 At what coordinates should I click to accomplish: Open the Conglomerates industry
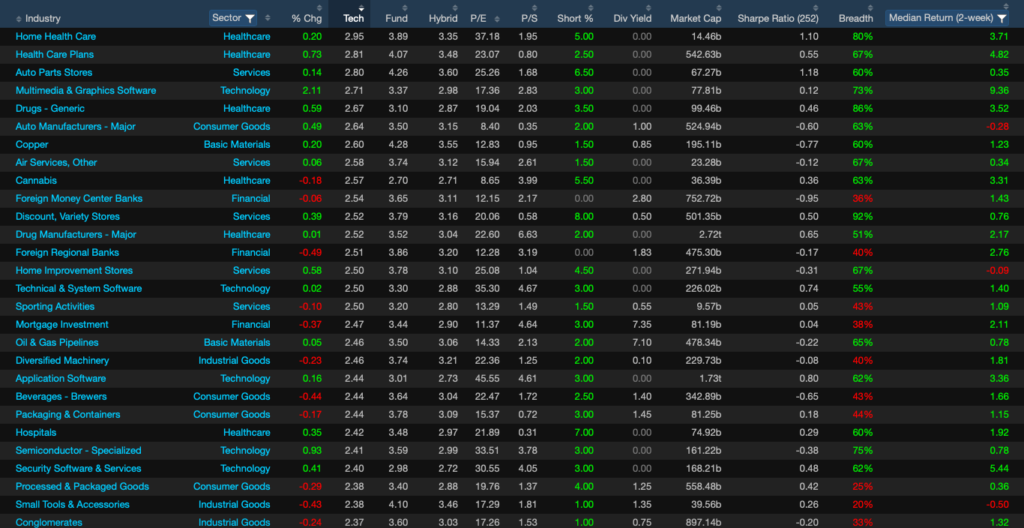coord(49,522)
